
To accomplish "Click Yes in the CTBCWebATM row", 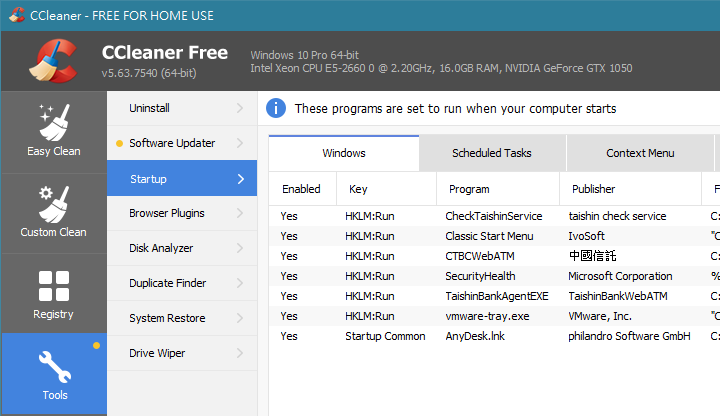I will (289, 256).
